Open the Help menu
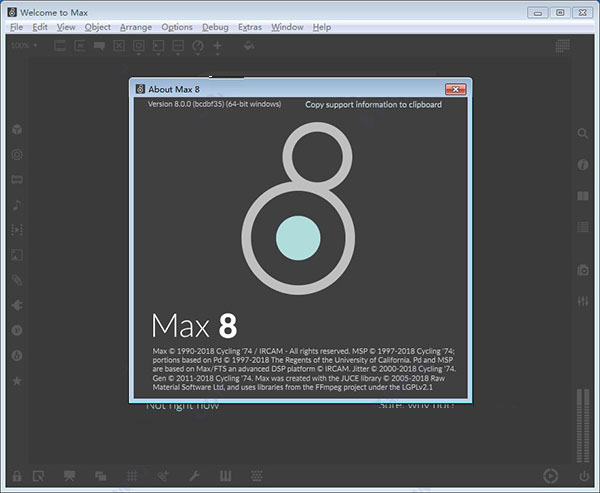 322,27
